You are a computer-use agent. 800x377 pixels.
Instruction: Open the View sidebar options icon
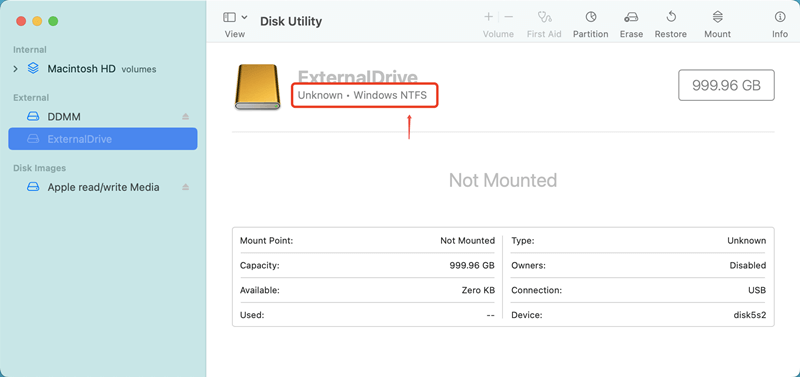230,17
